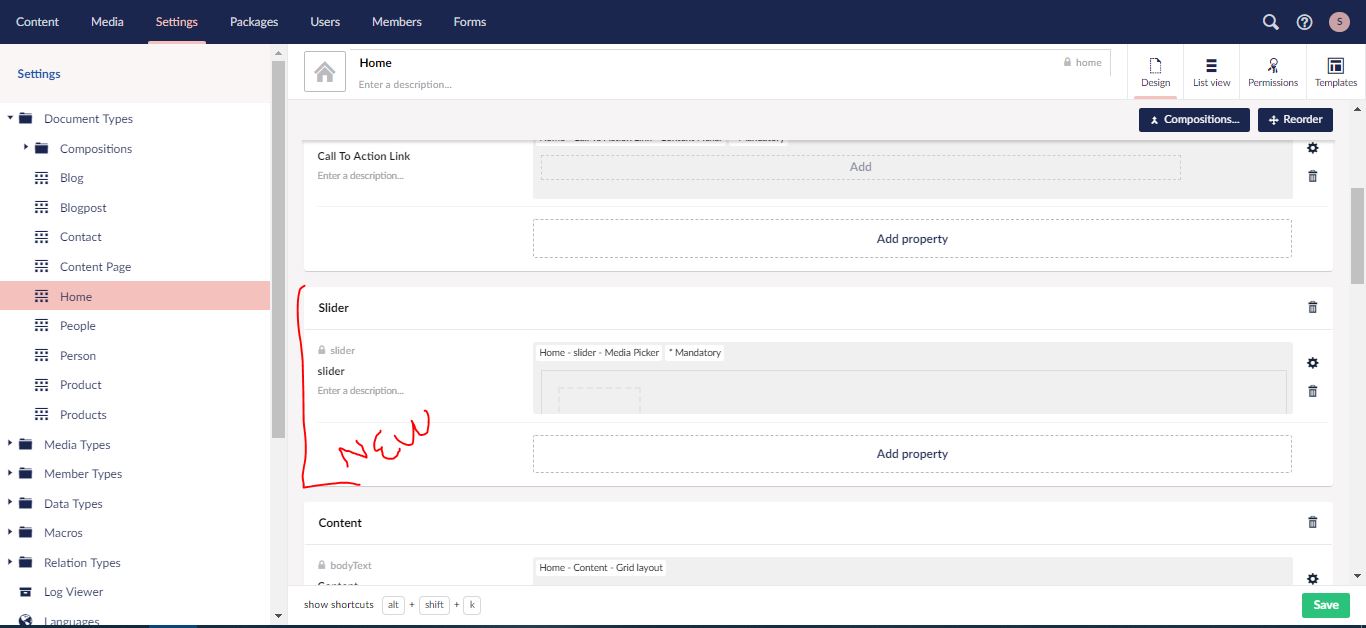
Task: Click the Person document type icon
Action: click(x=41, y=356)
